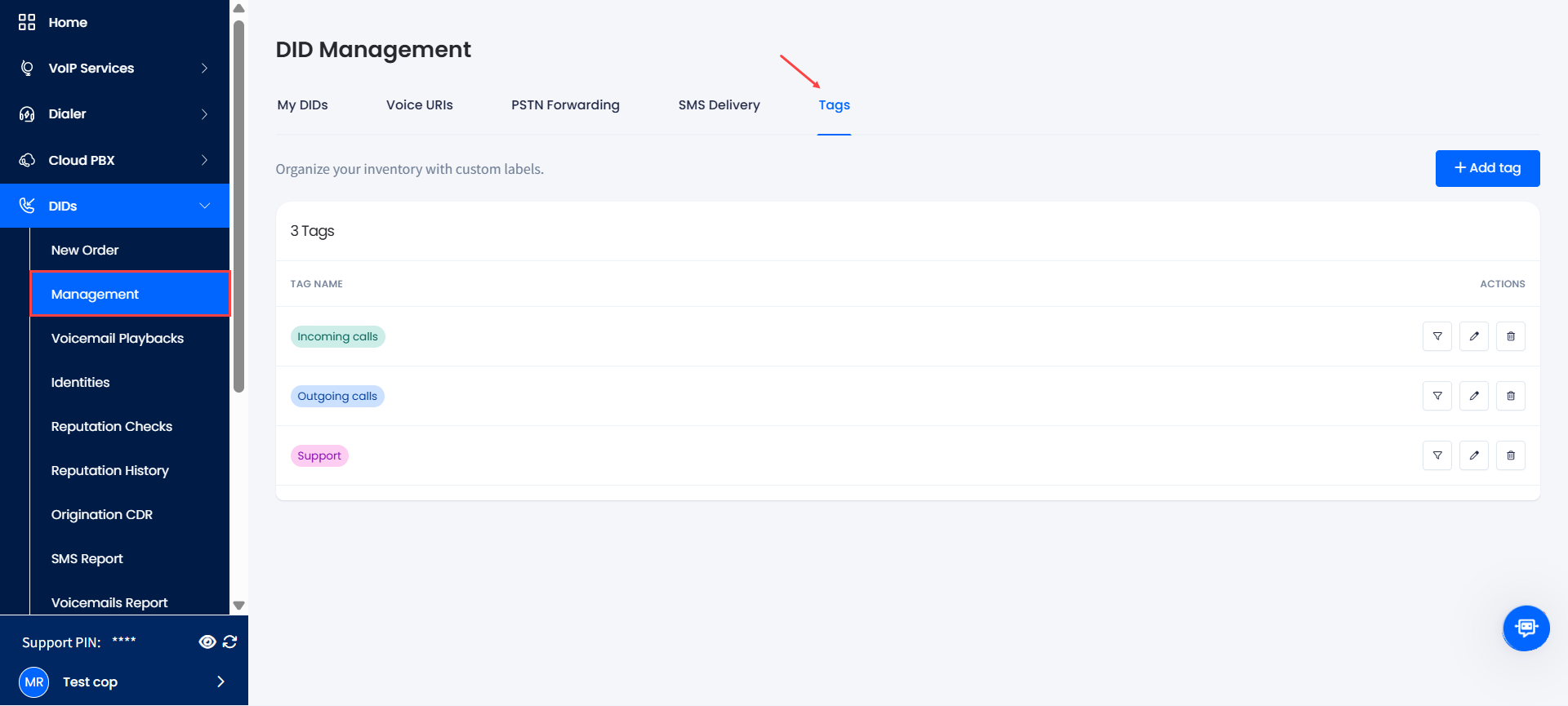Edit the Incoming calls tag
The image size is (1568, 706).
click(x=1474, y=336)
